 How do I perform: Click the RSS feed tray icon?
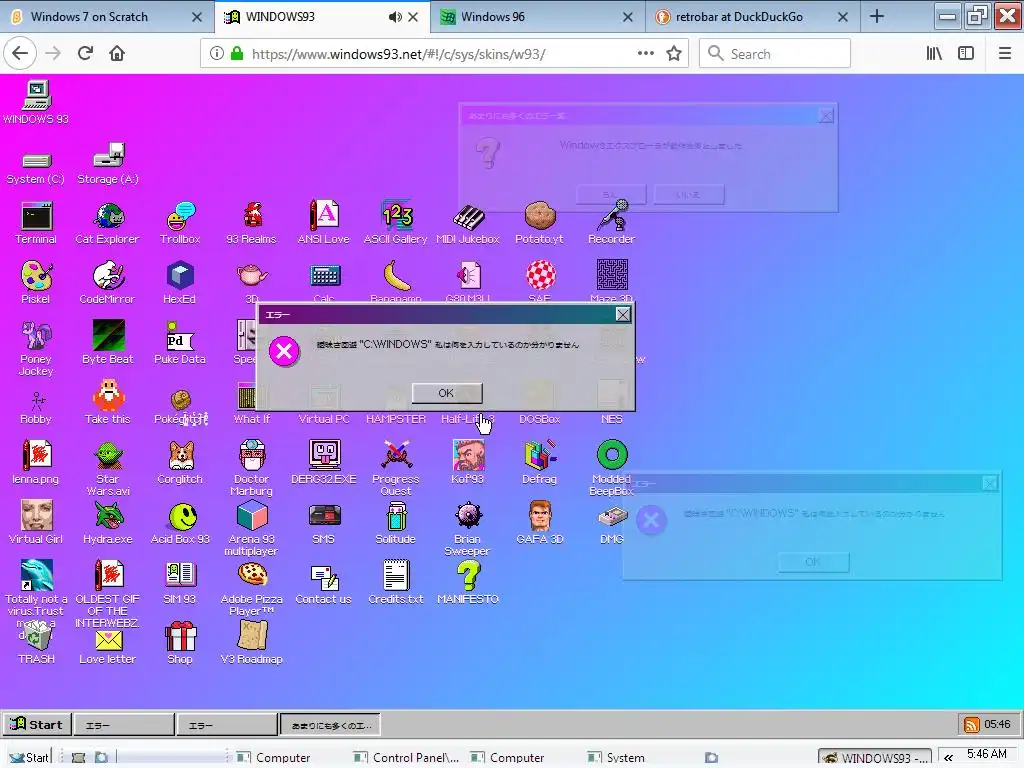coord(972,724)
